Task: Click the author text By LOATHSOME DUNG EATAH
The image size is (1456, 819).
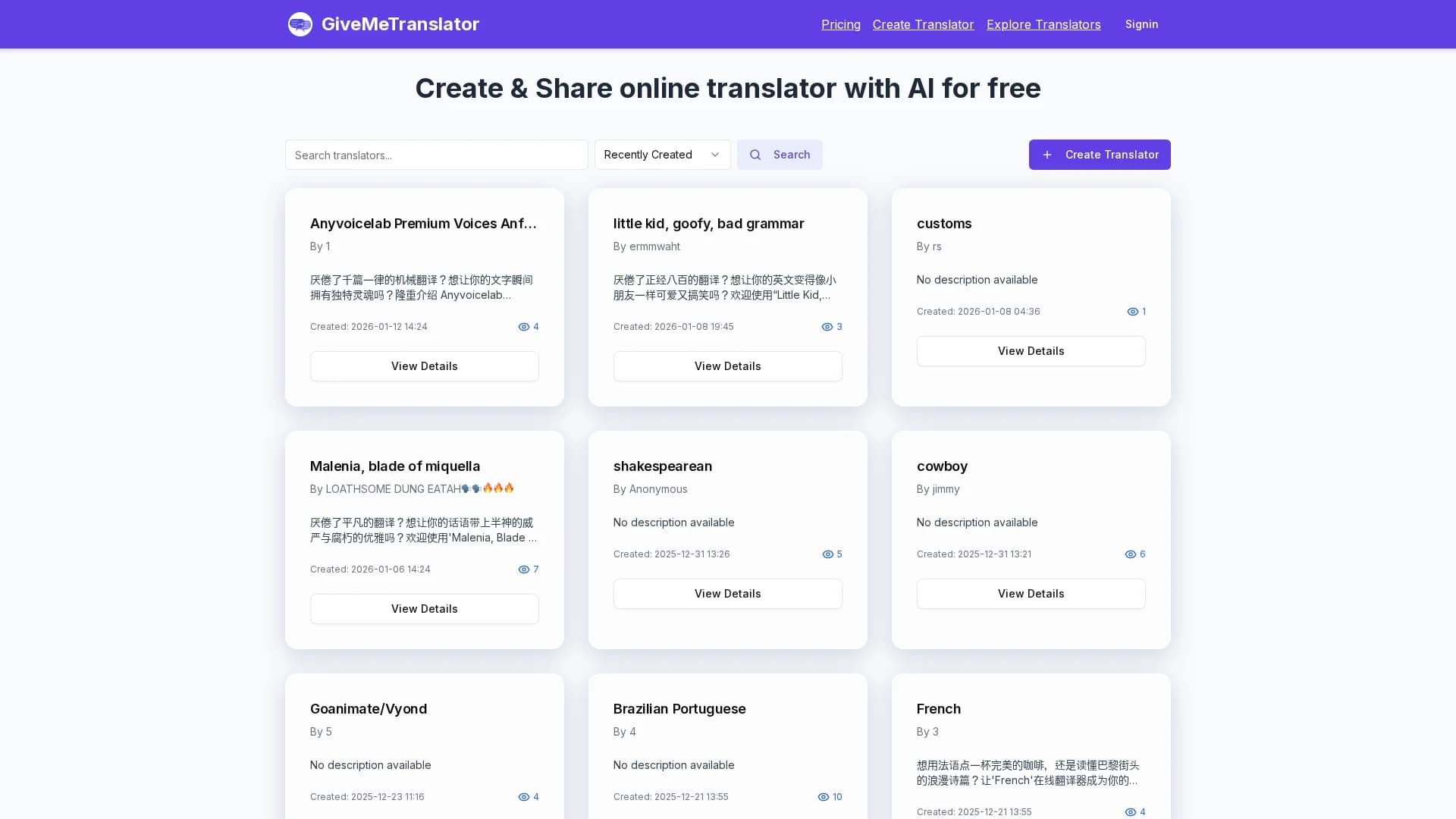Action: point(412,489)
